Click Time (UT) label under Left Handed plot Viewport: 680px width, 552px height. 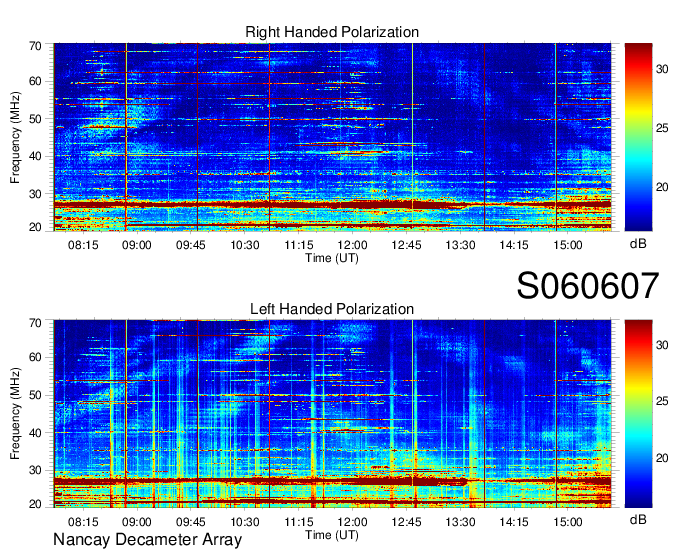pos(332,535)
